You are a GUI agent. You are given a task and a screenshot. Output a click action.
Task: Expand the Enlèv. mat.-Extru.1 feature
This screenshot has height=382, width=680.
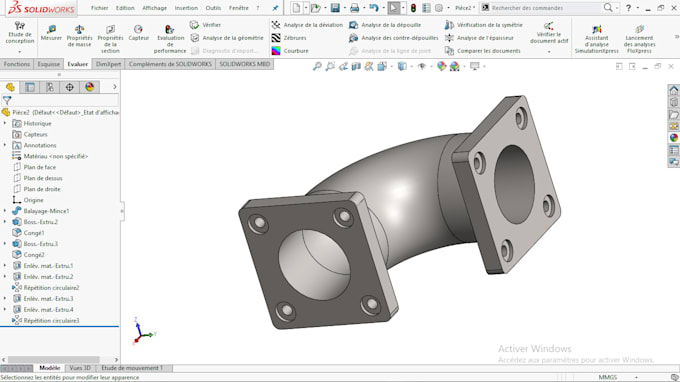(x=5, y=266)
